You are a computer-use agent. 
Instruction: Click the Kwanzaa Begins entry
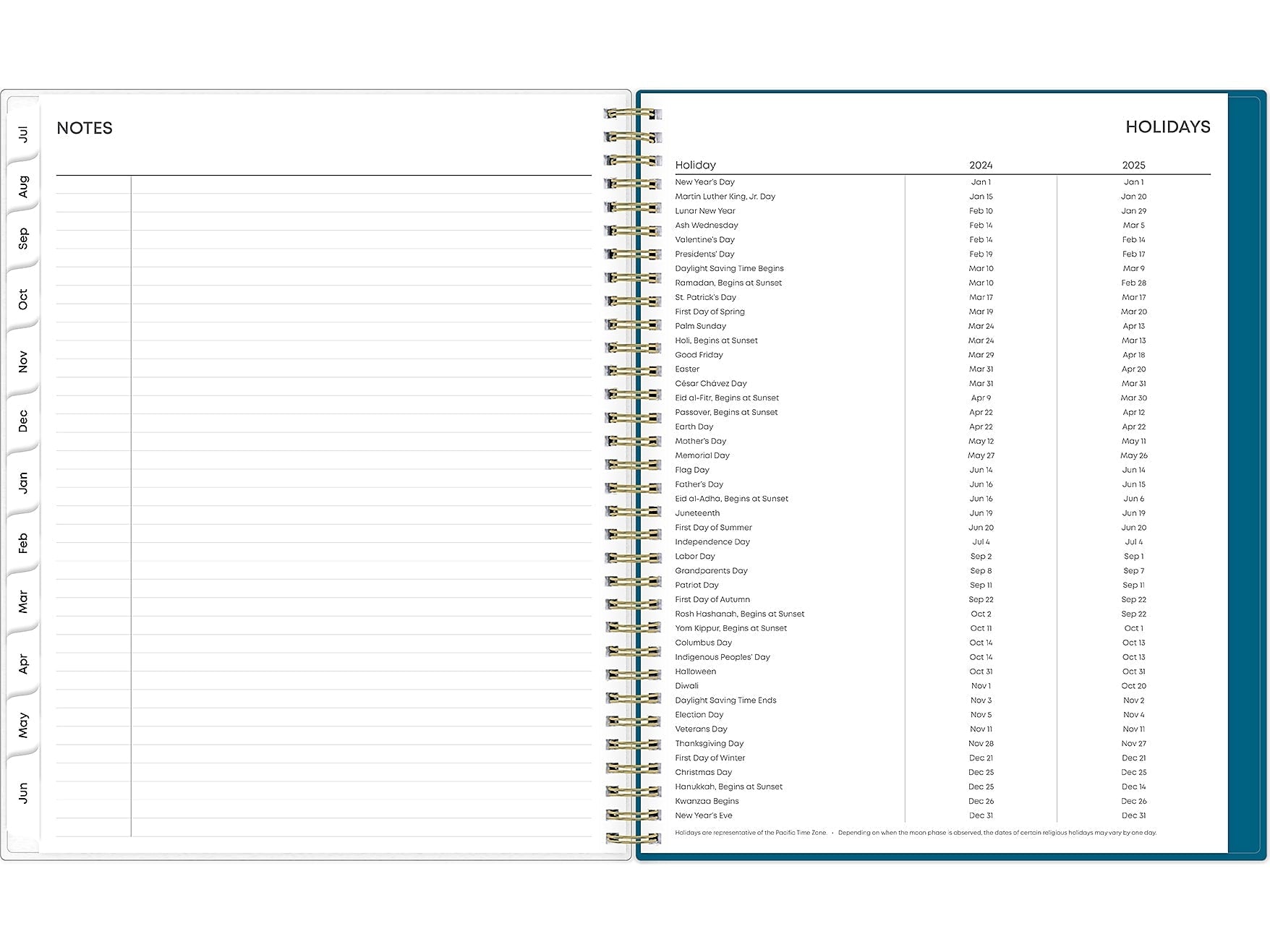707,802
